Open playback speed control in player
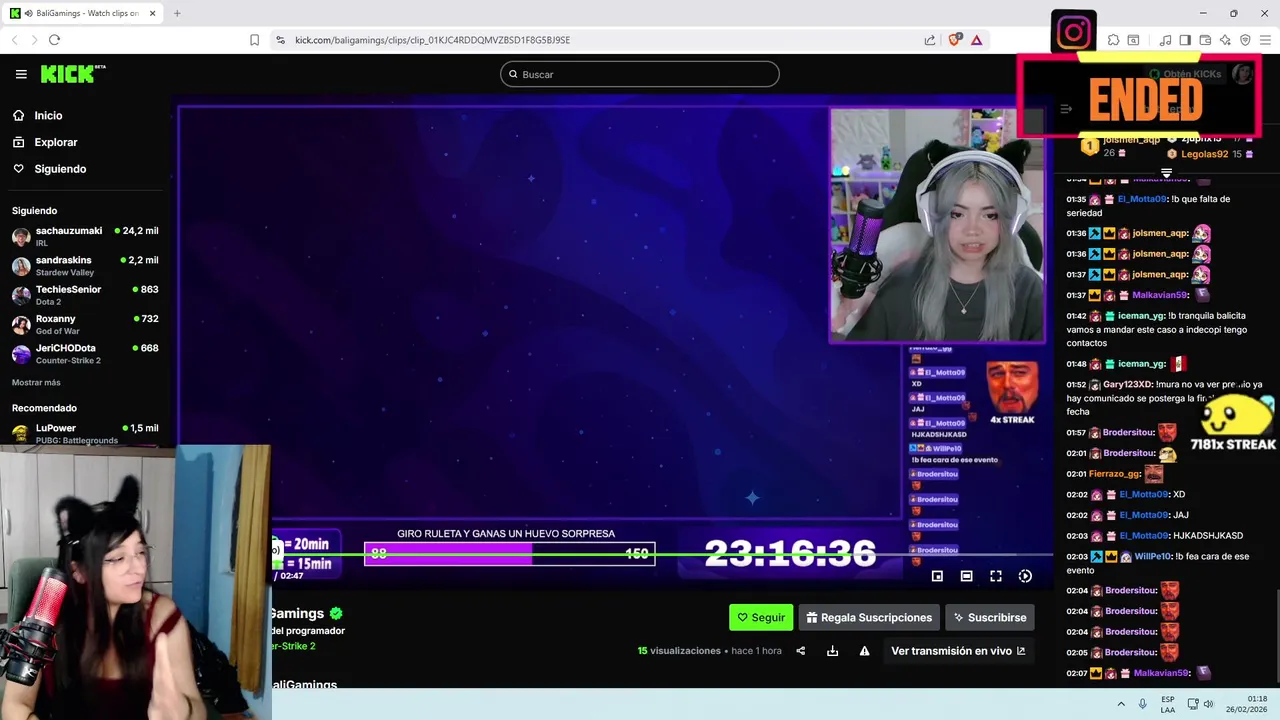This screenshot has width=1280, height=720. coord(1025,576)
